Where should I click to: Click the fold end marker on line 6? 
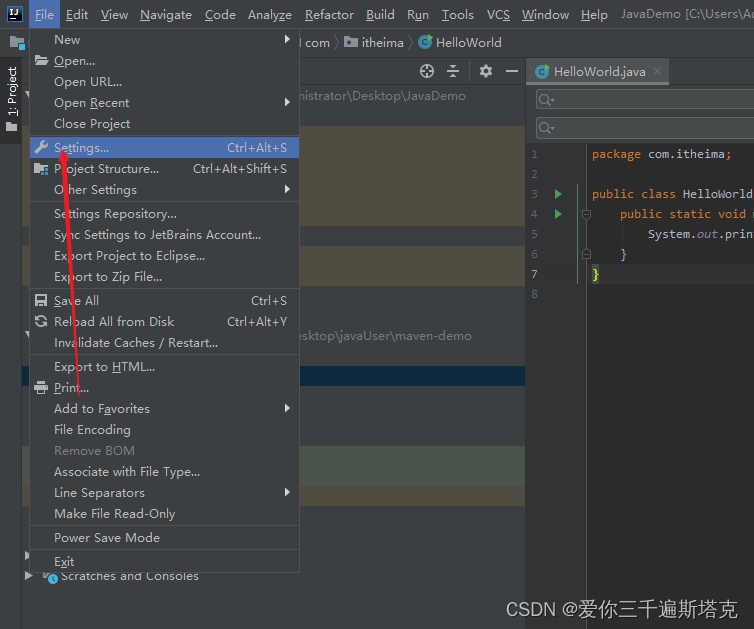click(x=586, y=254)
